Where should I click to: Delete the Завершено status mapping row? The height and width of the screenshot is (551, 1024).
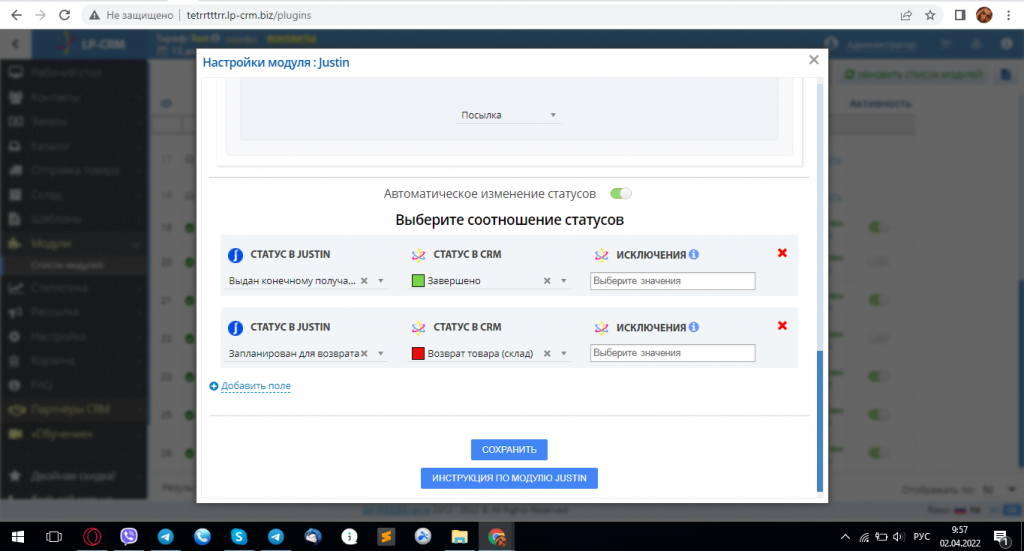click(x=782, y=253)
